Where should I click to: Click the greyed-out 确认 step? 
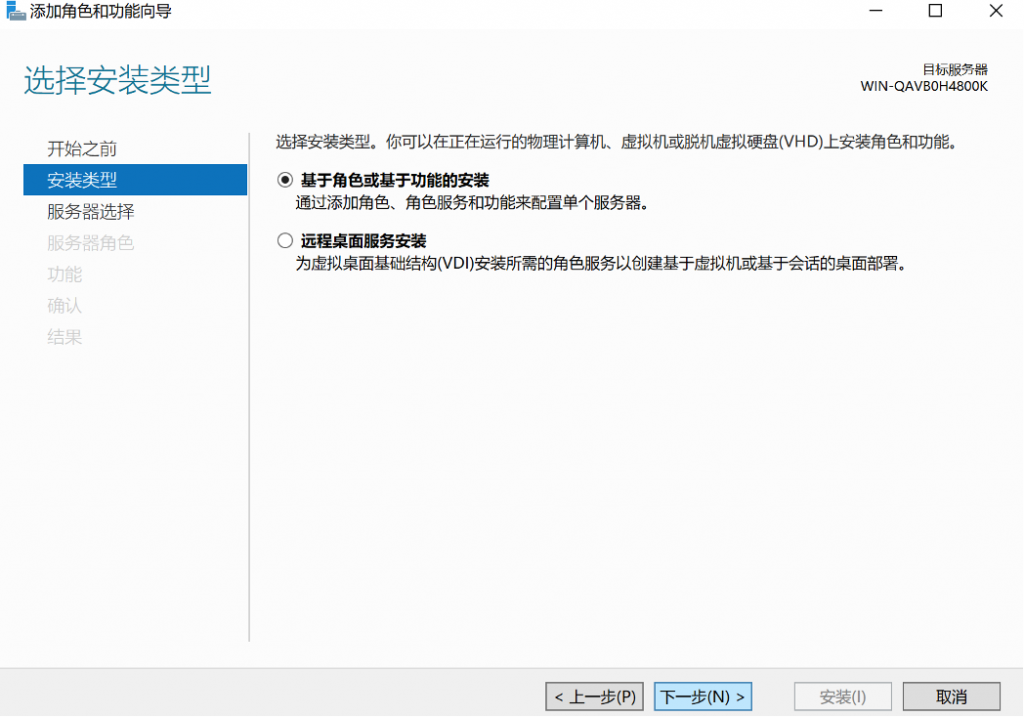[65, 306]
